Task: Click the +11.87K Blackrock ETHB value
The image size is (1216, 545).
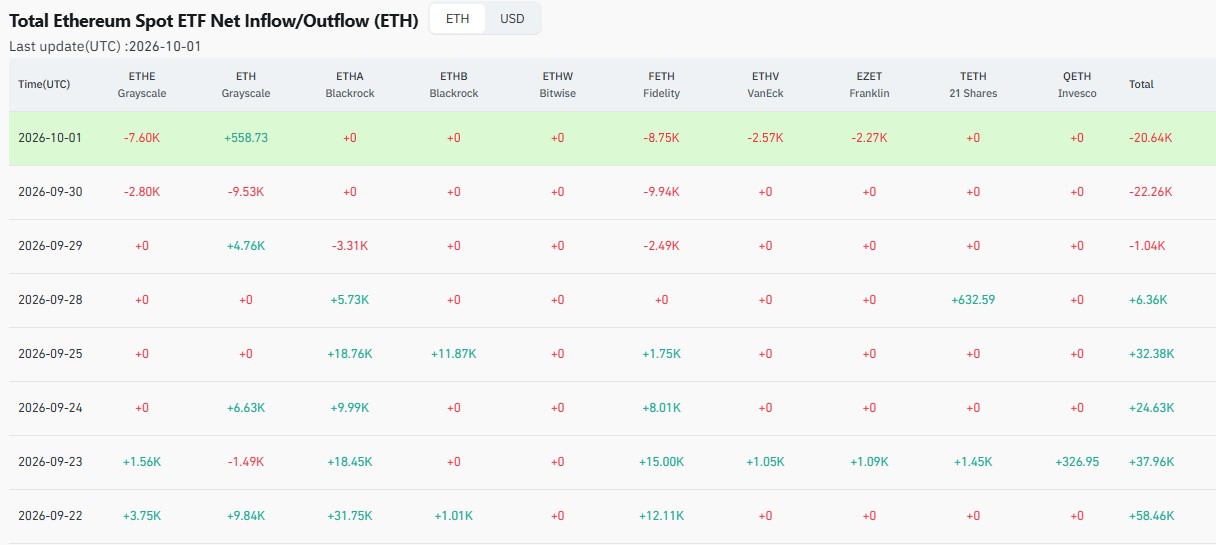Action: (454, 354)
